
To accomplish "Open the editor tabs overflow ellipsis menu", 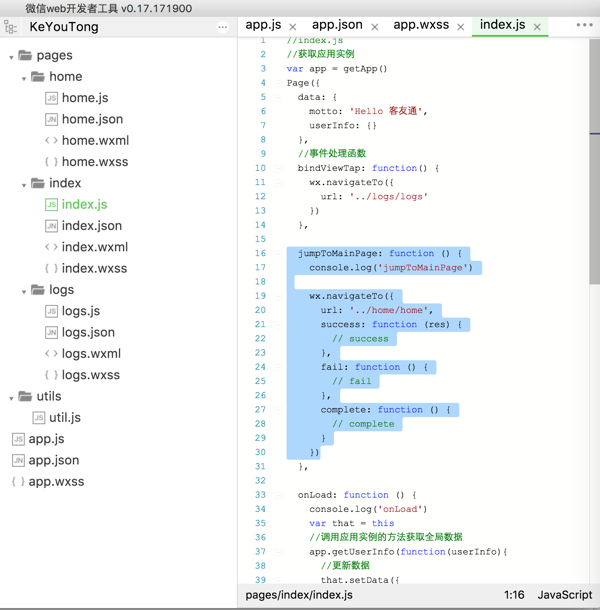I will tap(584, 26).
